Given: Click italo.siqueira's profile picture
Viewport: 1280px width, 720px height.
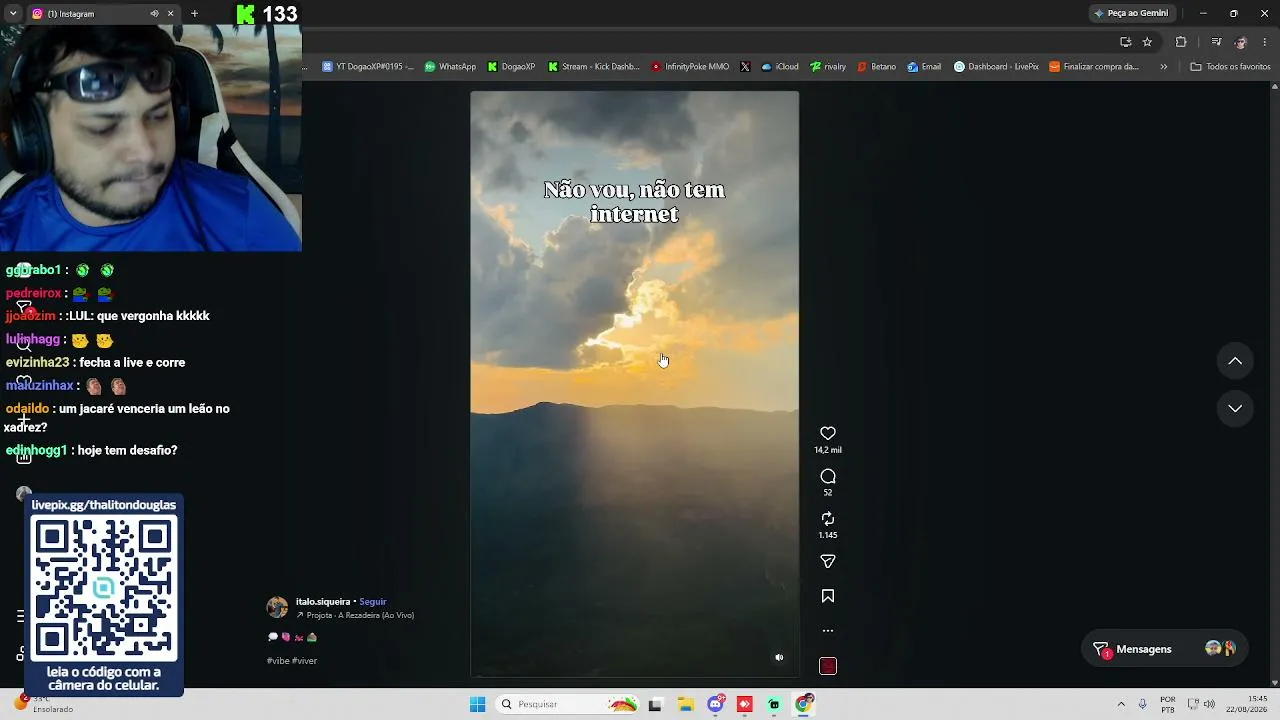Looking at the screenshot, I should (277, 607).
